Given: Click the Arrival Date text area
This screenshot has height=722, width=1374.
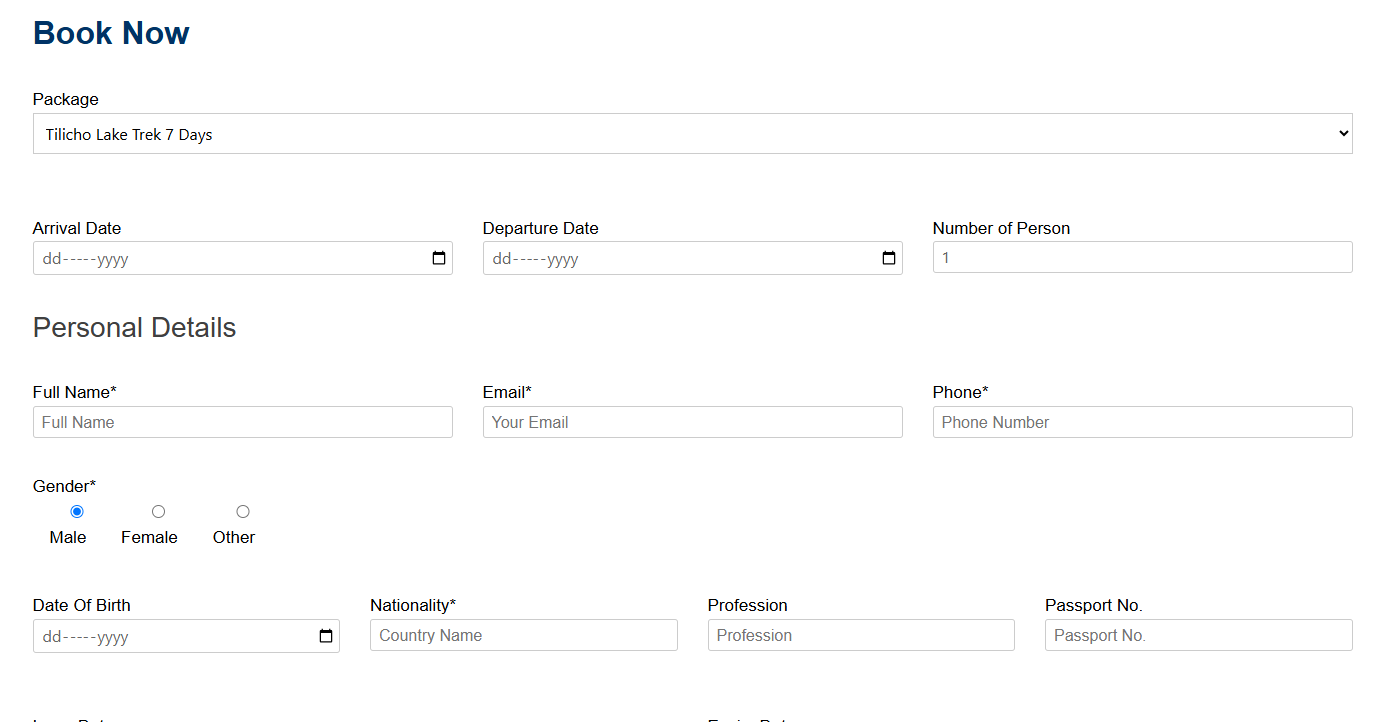Looking at the screenshot, I should pyautogui.click(x=86, y=259).
